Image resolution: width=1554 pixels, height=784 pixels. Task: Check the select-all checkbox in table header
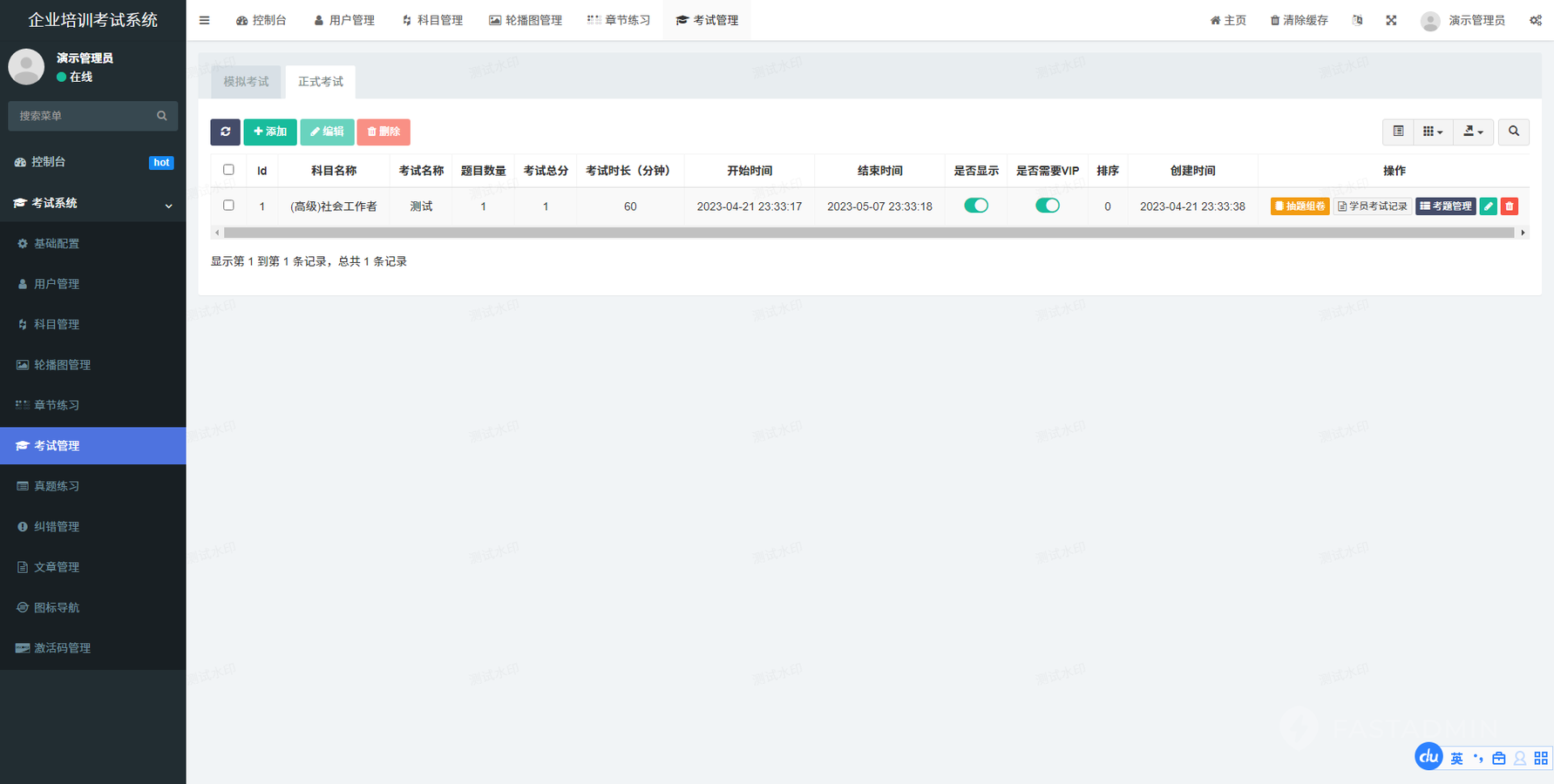(228, 170)
